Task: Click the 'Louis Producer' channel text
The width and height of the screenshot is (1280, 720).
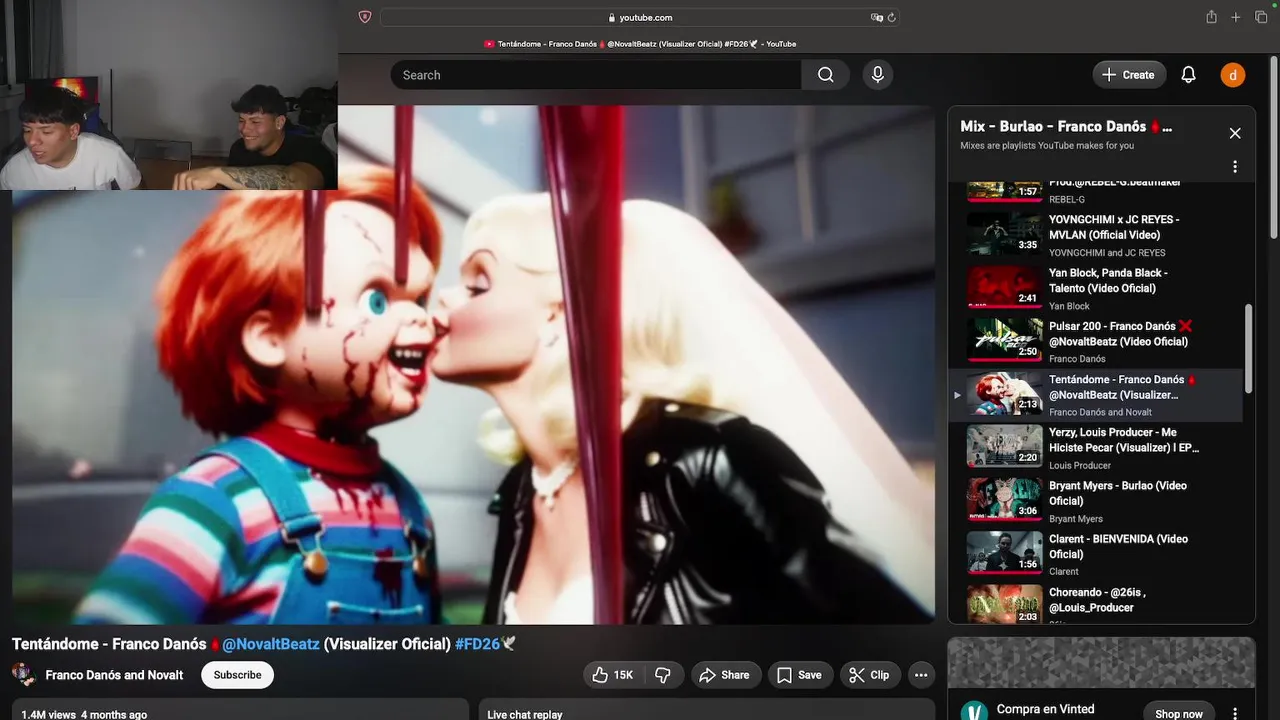Action: tap(1079, 465)
